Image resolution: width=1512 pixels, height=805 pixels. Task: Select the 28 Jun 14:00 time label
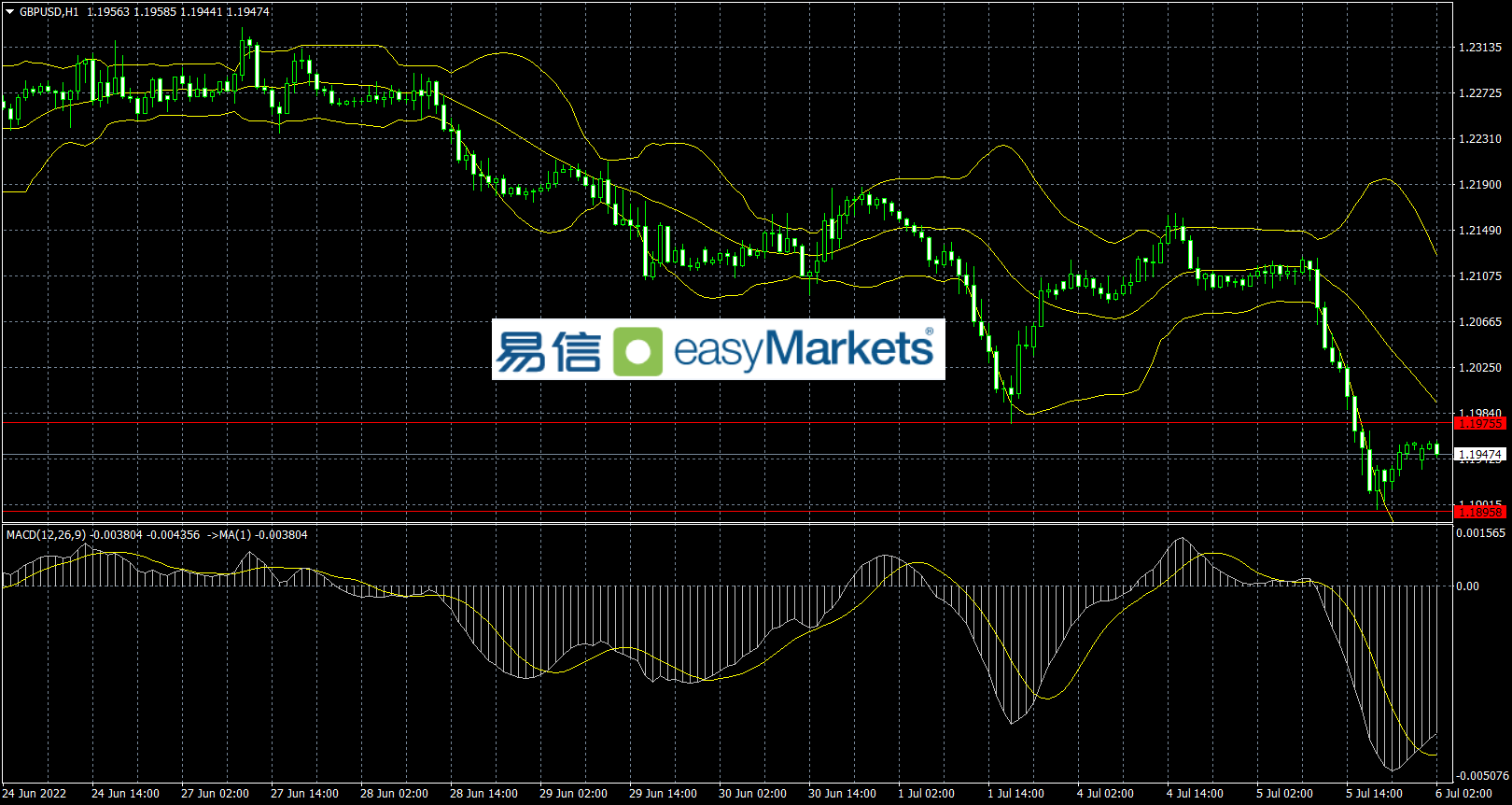pyautogui.click(x=483, y=794)
